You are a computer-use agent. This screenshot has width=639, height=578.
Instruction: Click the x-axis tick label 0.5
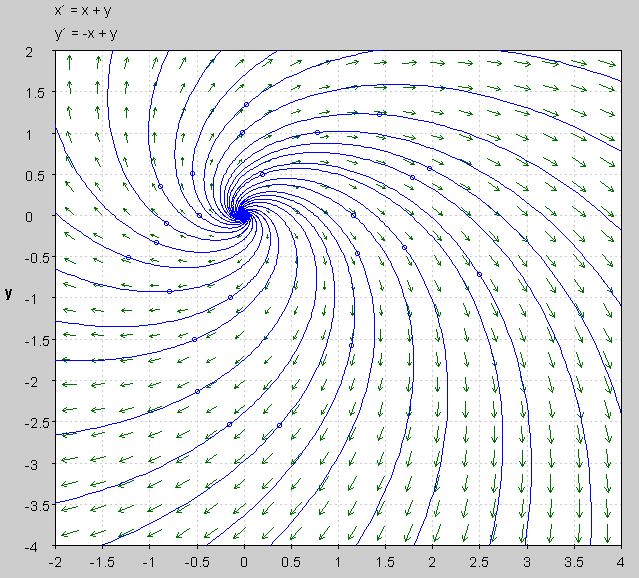(291, 563)
